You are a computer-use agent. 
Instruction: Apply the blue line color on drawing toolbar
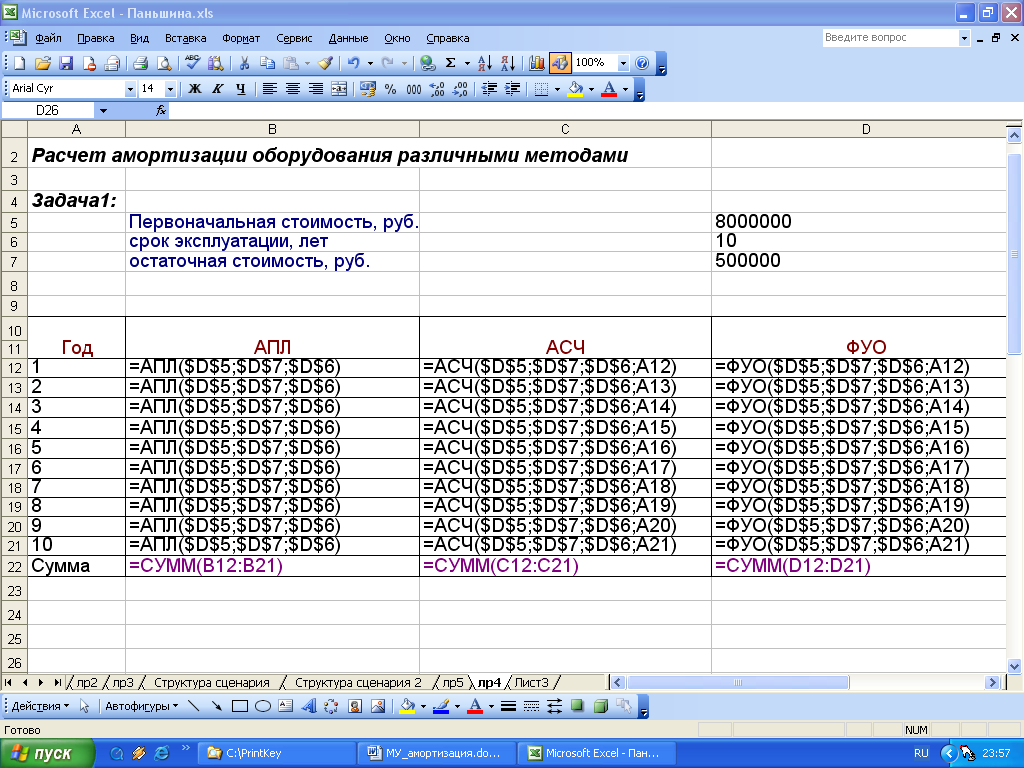point(441,706)
